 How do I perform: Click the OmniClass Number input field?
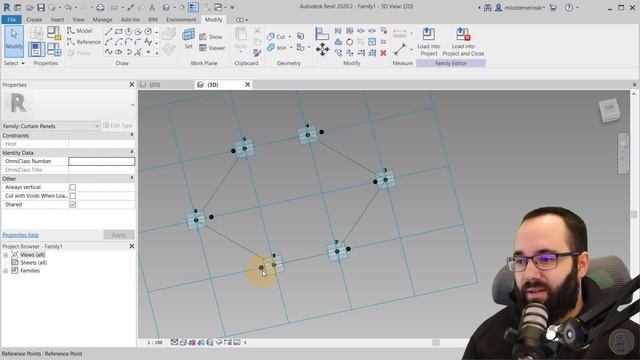(x=102, y=161)
